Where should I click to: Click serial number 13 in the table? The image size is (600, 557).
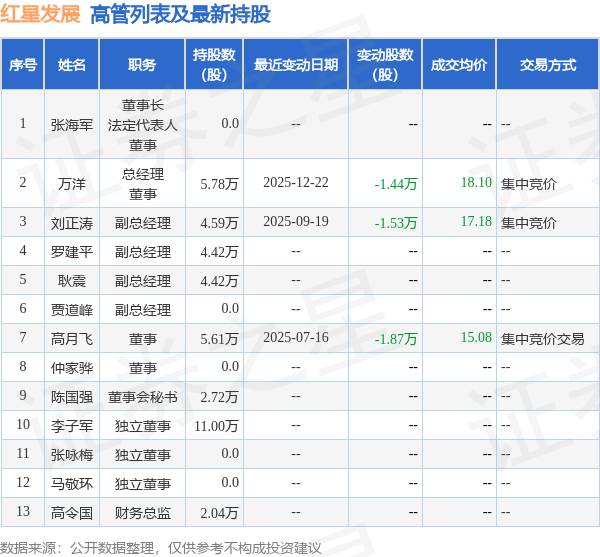point(23,511)
